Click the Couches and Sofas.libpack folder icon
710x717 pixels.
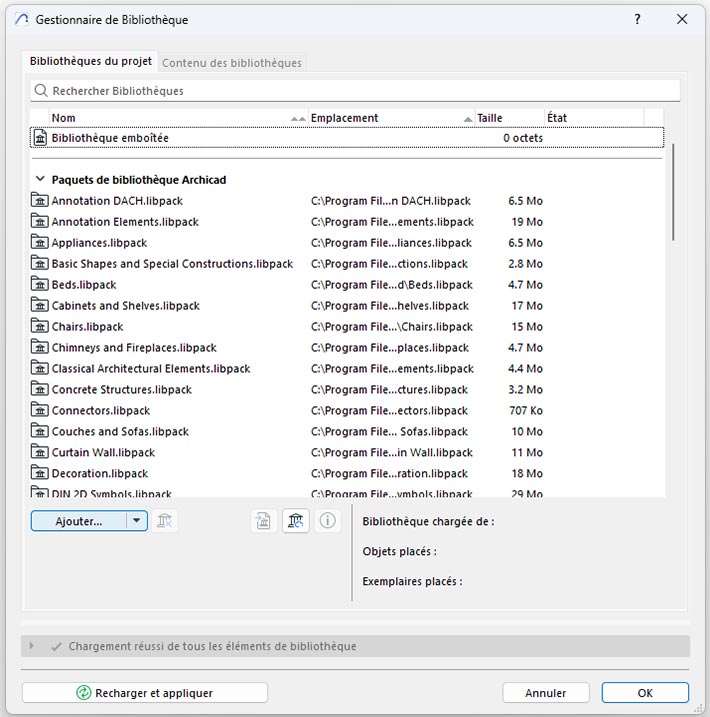(40, 431)
